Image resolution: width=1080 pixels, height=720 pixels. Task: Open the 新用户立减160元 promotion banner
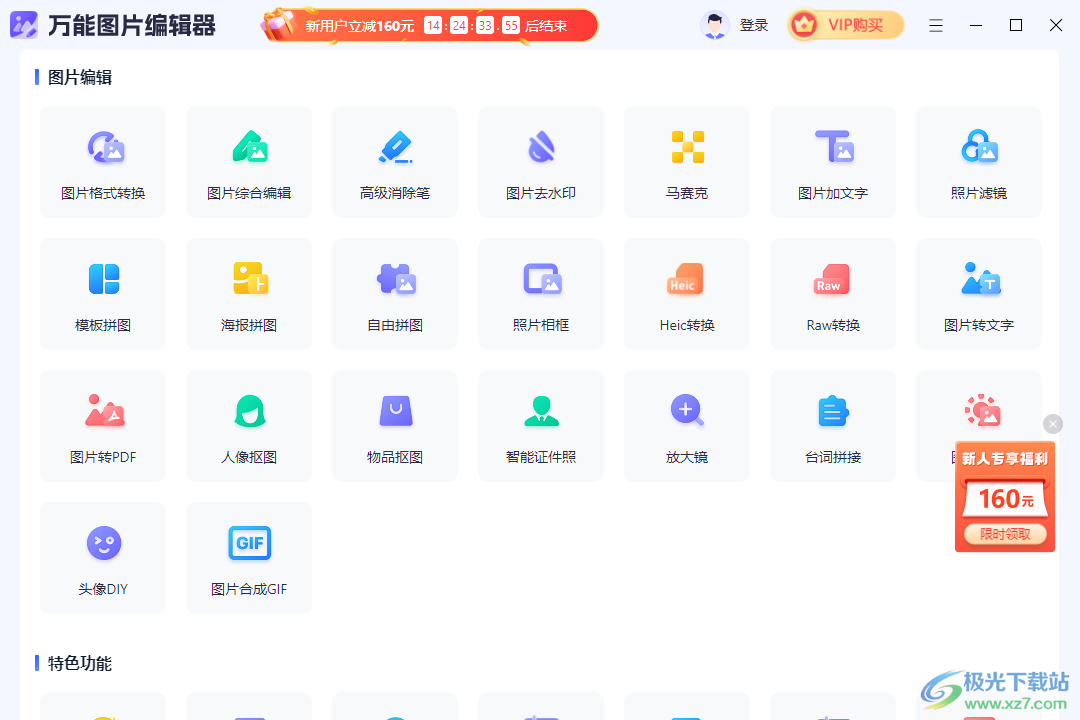(x=429, y=25)
